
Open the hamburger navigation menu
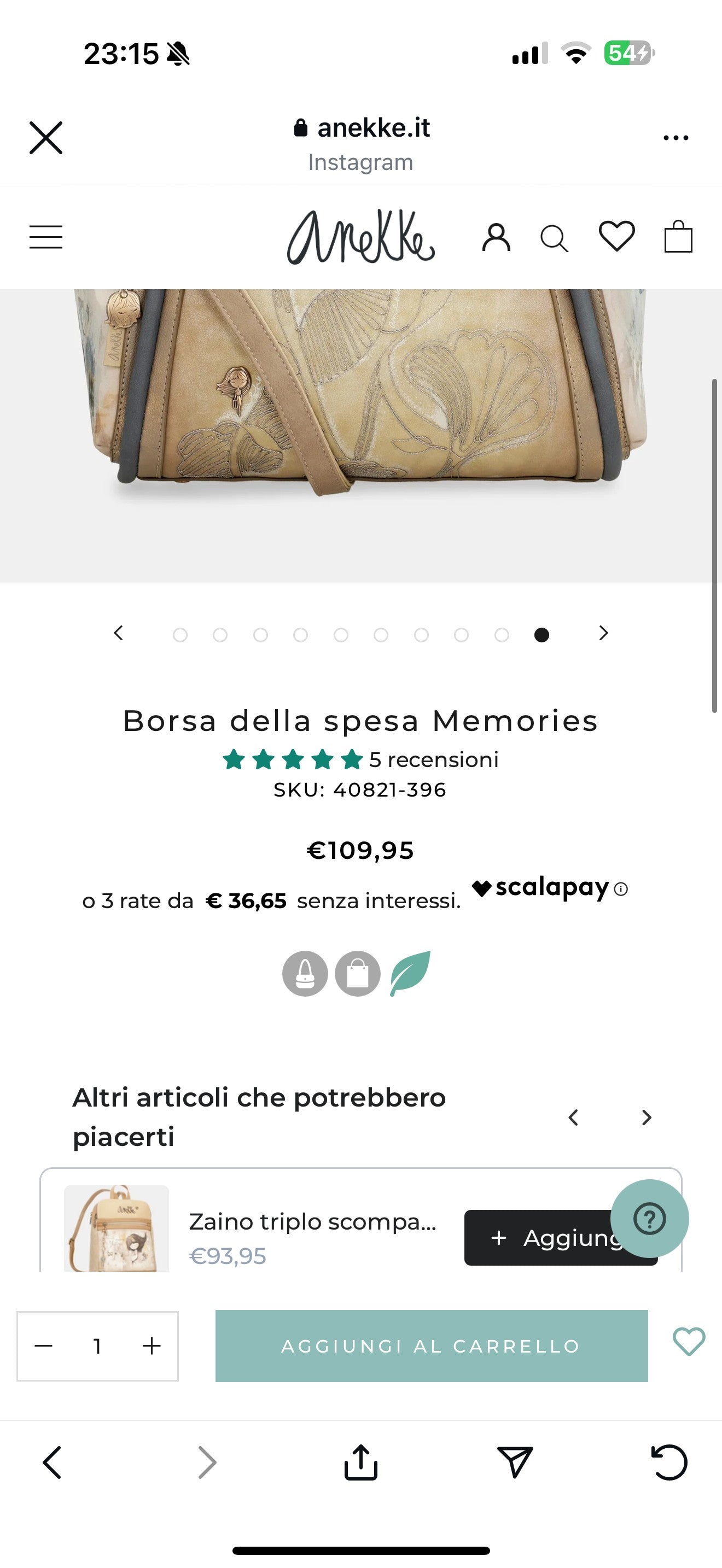click(45, 237)
